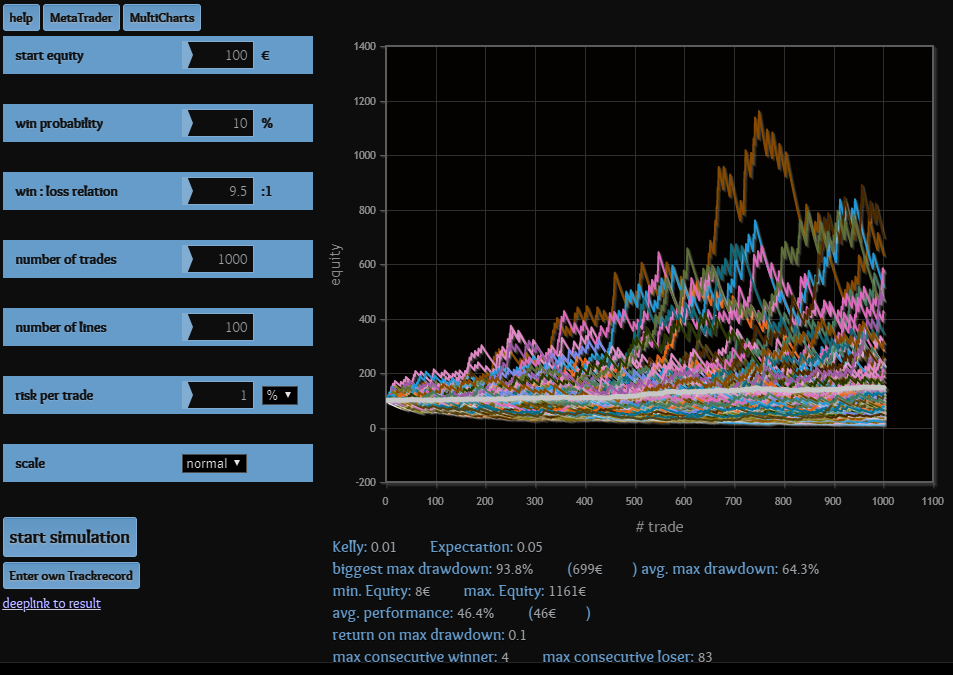Click the (46€ performance amount

[x=542, y=613]
